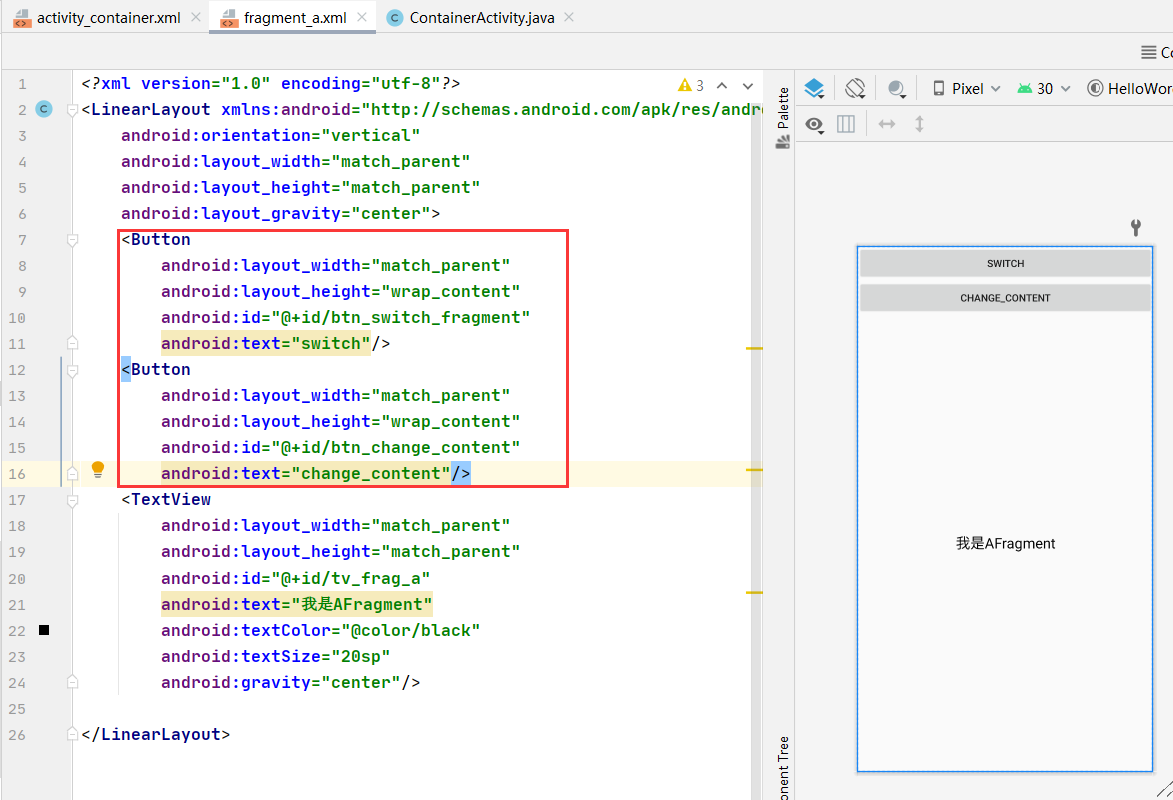Click the black color swatch on line 22

pos(44,630)
